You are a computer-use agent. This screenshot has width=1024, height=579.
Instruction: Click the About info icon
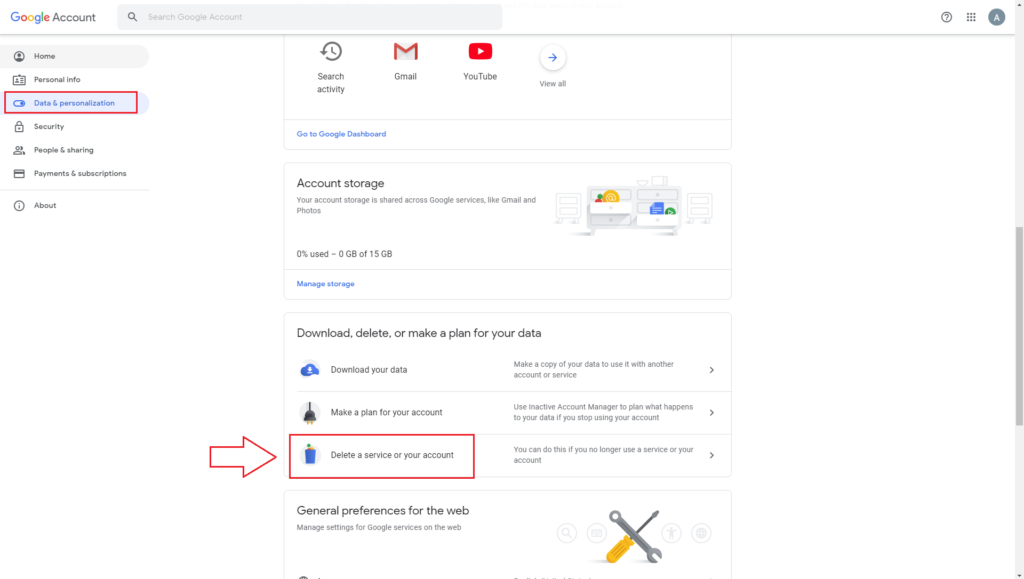pos(19,206)
